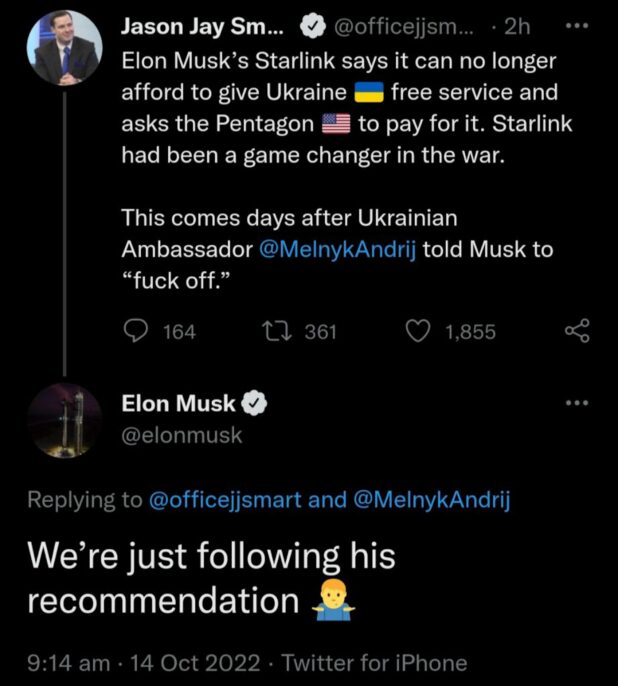Screen dimensions: 618x686
Task: Click the Twitter for iPhone source label
Action: [x=374, y=662]
